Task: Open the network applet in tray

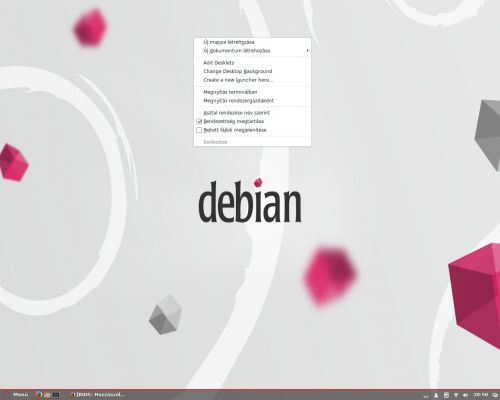Action: tap(456, 395)
